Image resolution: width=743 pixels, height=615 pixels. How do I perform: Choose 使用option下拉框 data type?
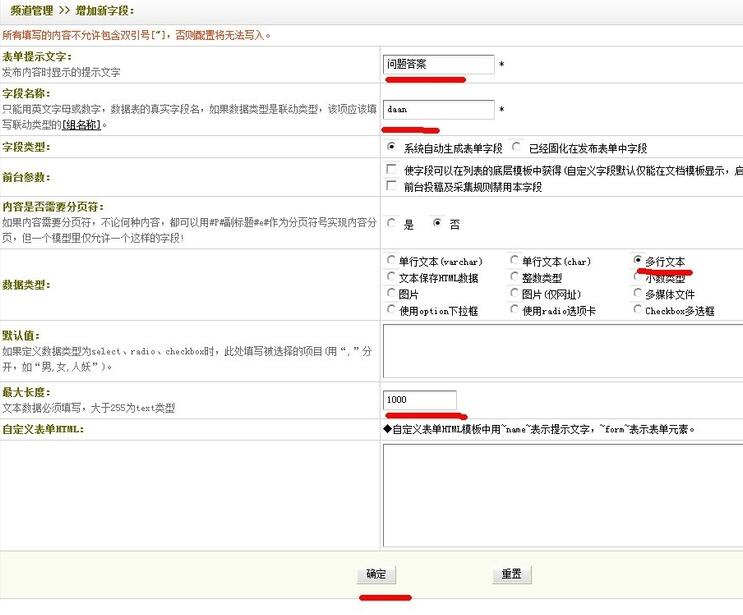coord(391,310)
